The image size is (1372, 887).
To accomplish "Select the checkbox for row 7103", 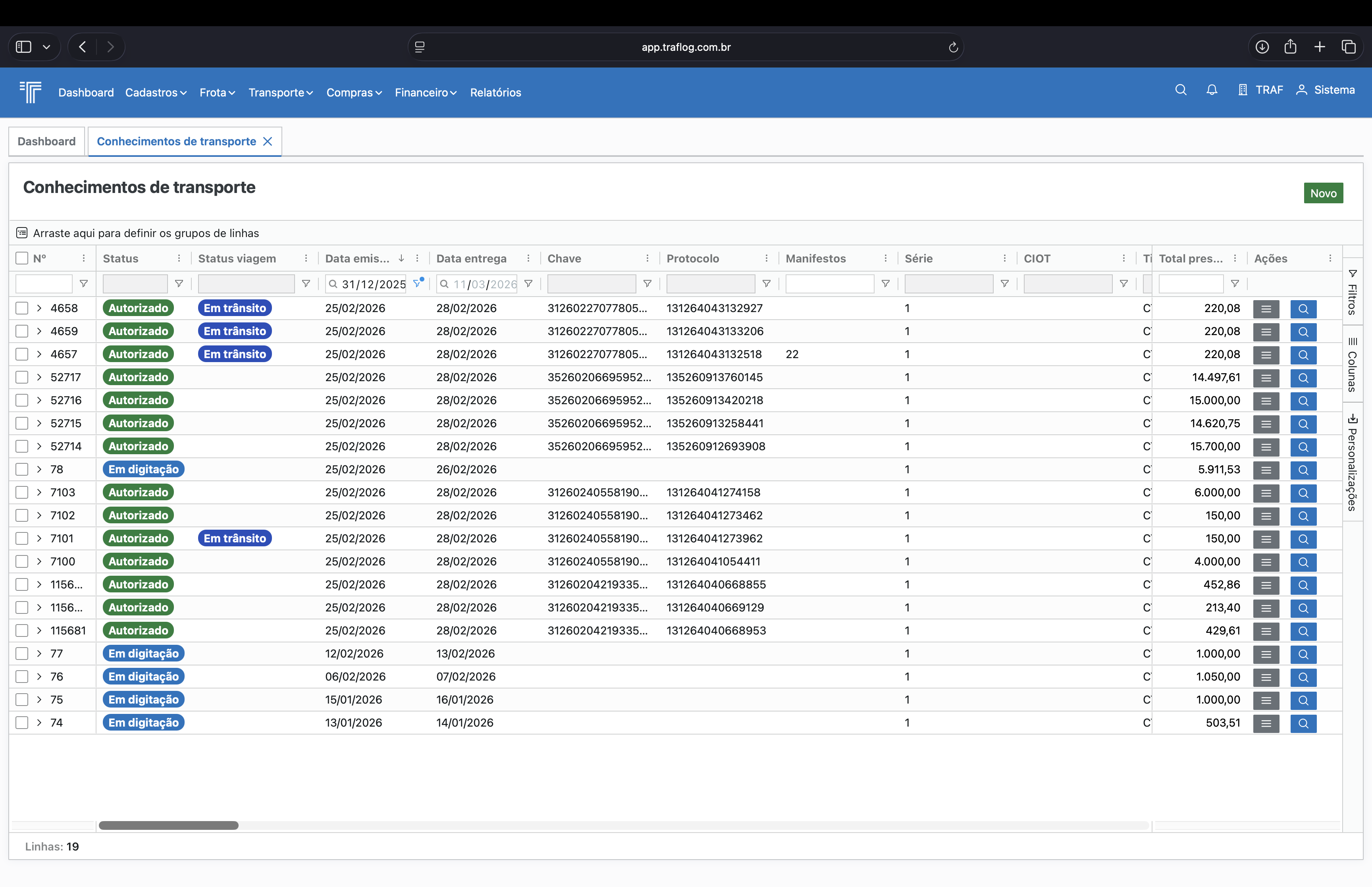I will pos(22,492).
